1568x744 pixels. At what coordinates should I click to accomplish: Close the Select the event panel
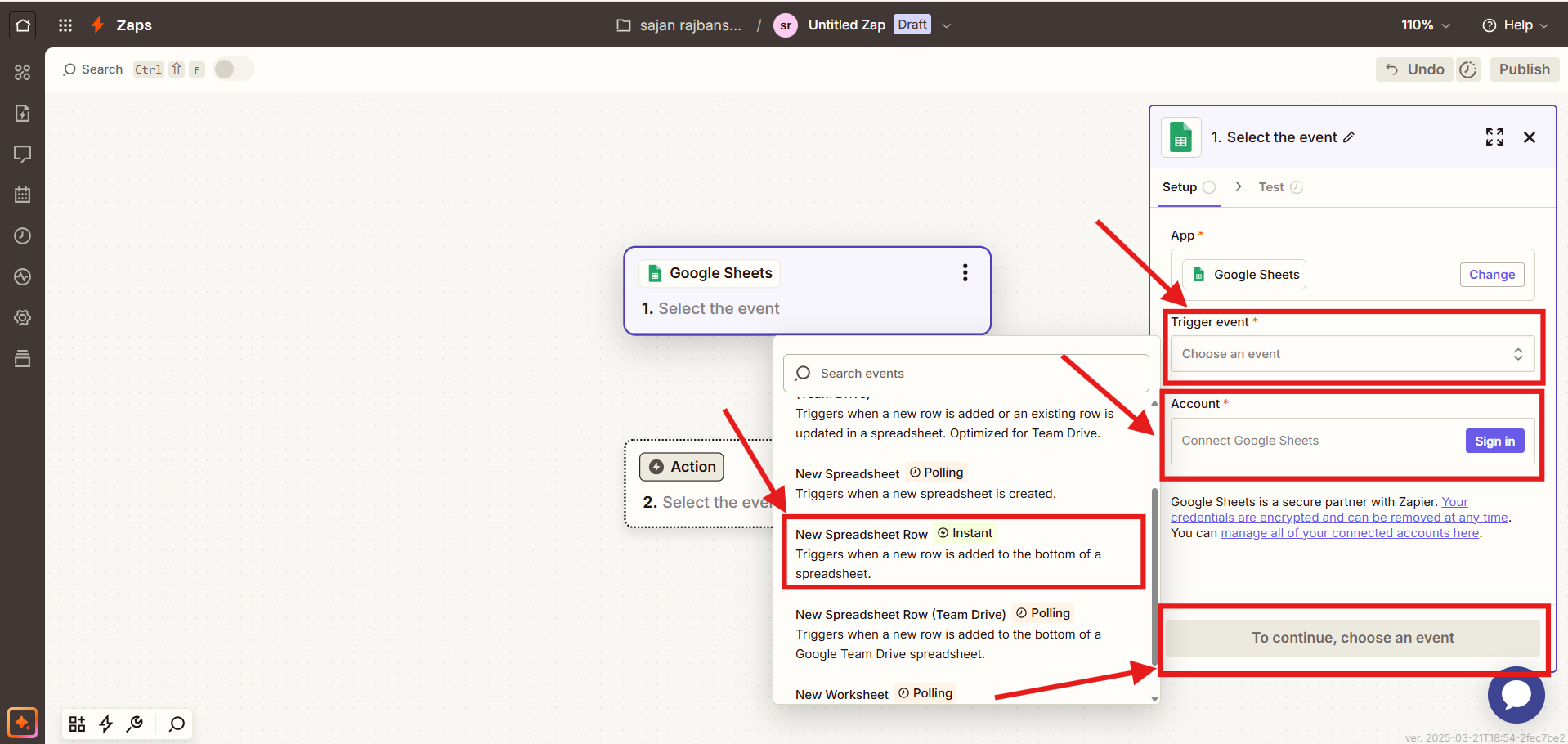coord(1530,137)
